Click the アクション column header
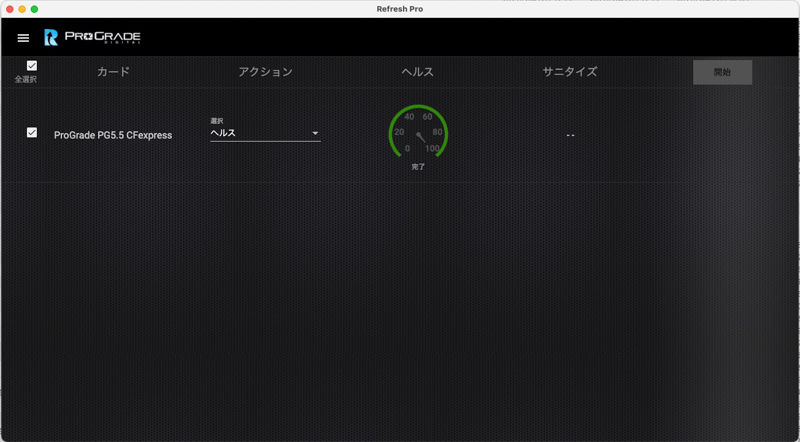This screenshot has width=800, height=442. click(x=265, y=72)
